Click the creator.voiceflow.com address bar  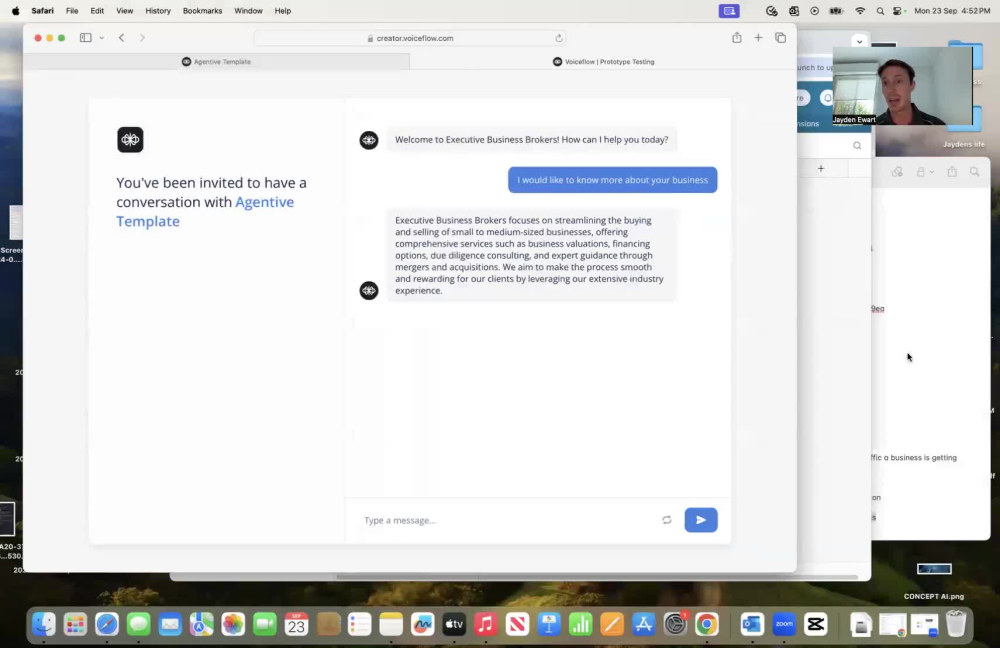410,38
